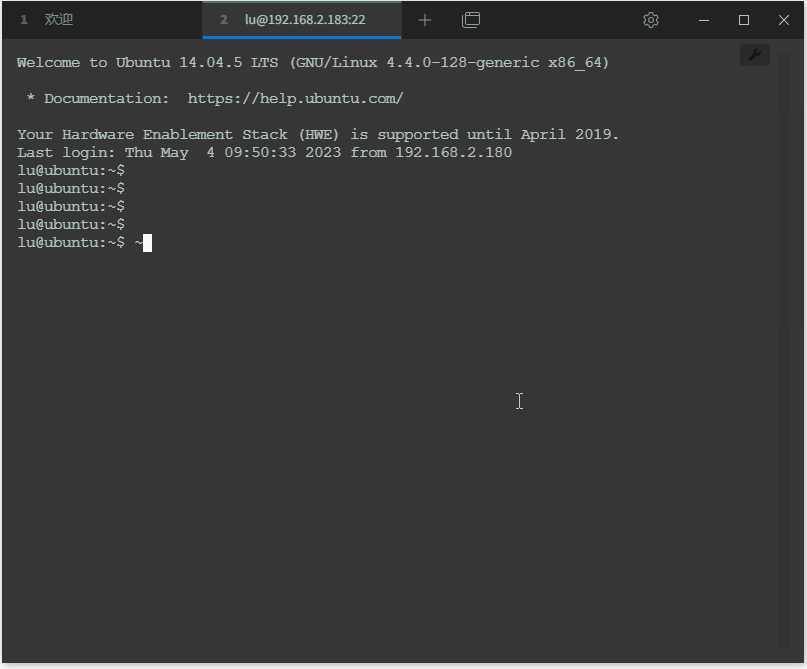The image size is (807, 669).
Task: Click the https://help.ubuntu.com/ documentation link
Action: 295,98
